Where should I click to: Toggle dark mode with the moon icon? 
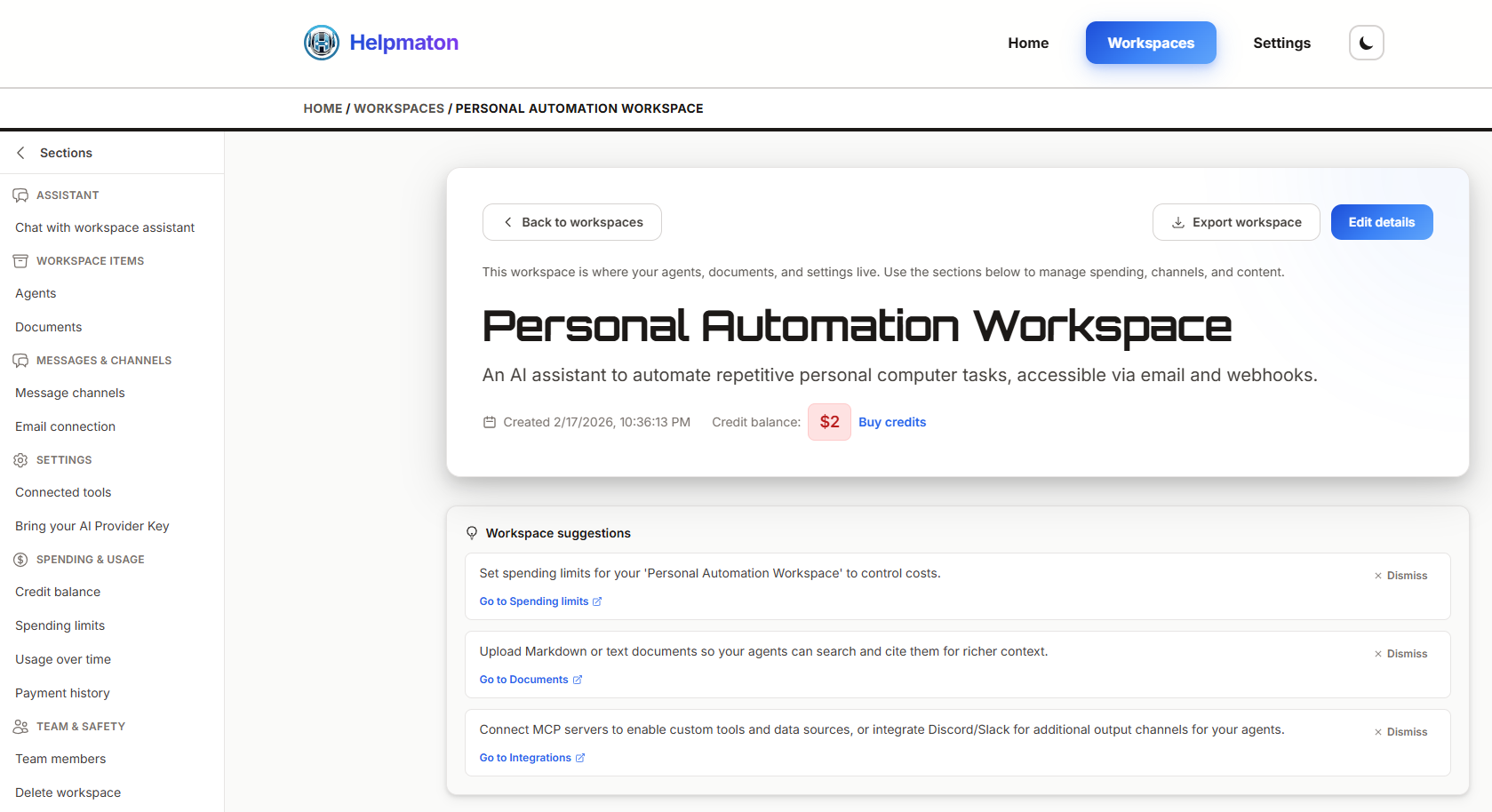1366,42
